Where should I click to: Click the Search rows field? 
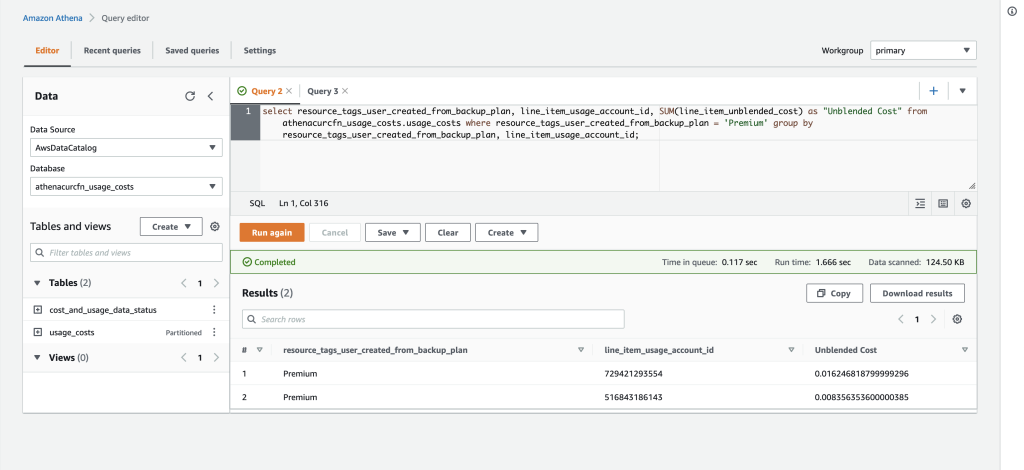[434, 319]
